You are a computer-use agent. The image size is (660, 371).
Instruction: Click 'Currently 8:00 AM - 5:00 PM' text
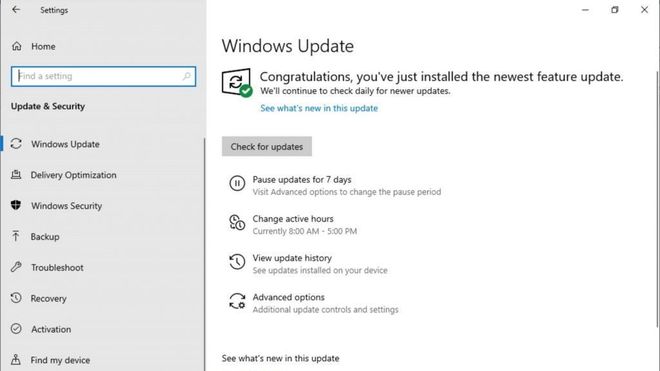[x=305, y=231]
